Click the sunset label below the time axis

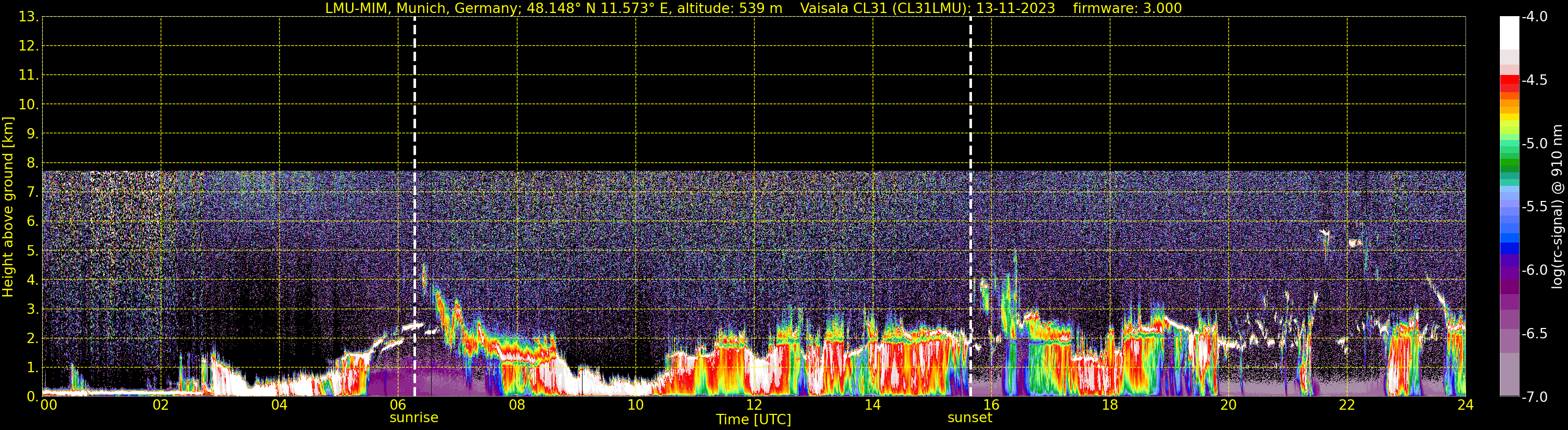click(969, 418)
